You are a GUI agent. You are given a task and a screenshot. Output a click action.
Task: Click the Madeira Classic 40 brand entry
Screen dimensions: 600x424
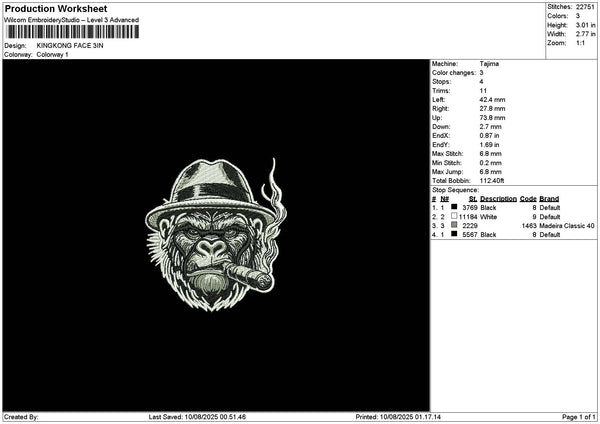567,226
